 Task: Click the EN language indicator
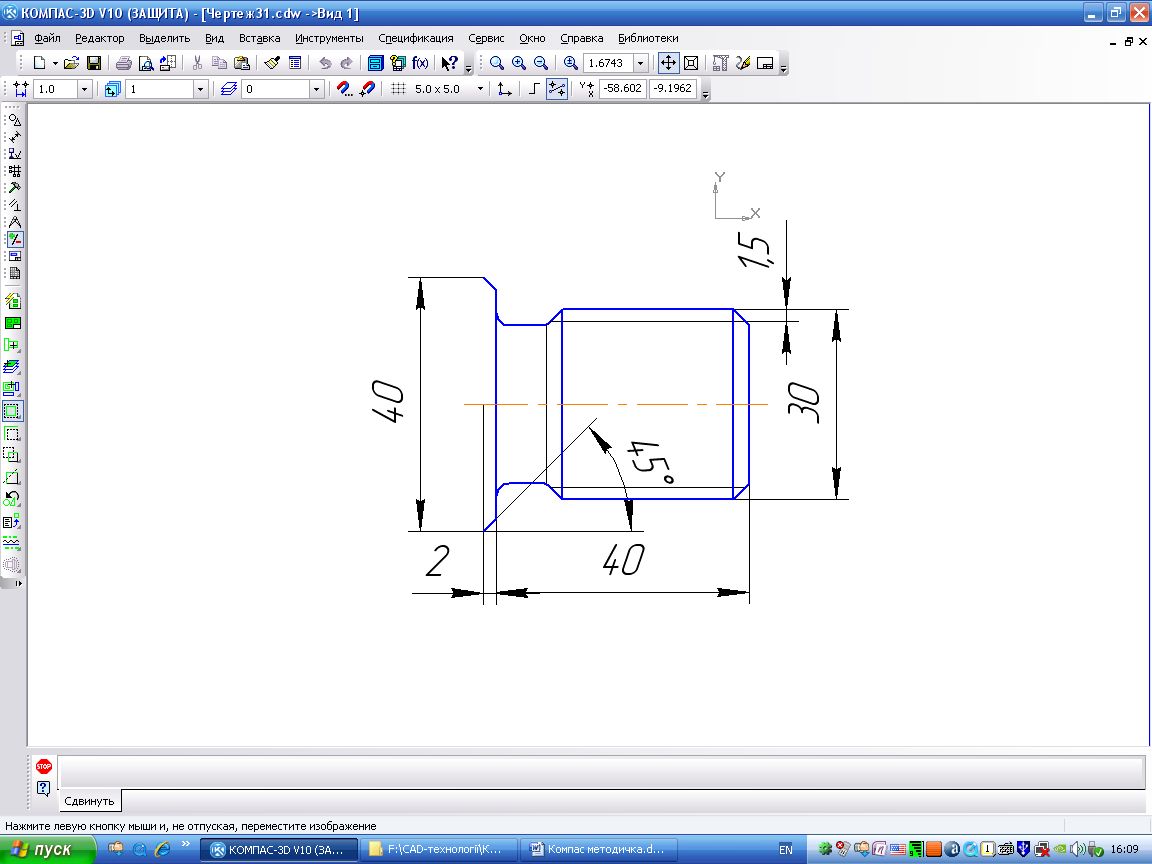point(785,849)
